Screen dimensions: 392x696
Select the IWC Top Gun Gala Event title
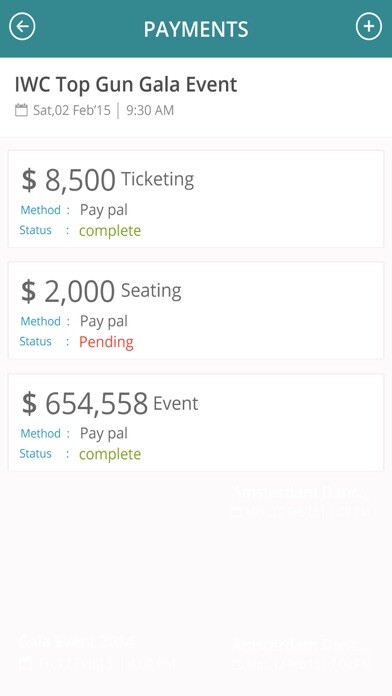pos(126,85)
